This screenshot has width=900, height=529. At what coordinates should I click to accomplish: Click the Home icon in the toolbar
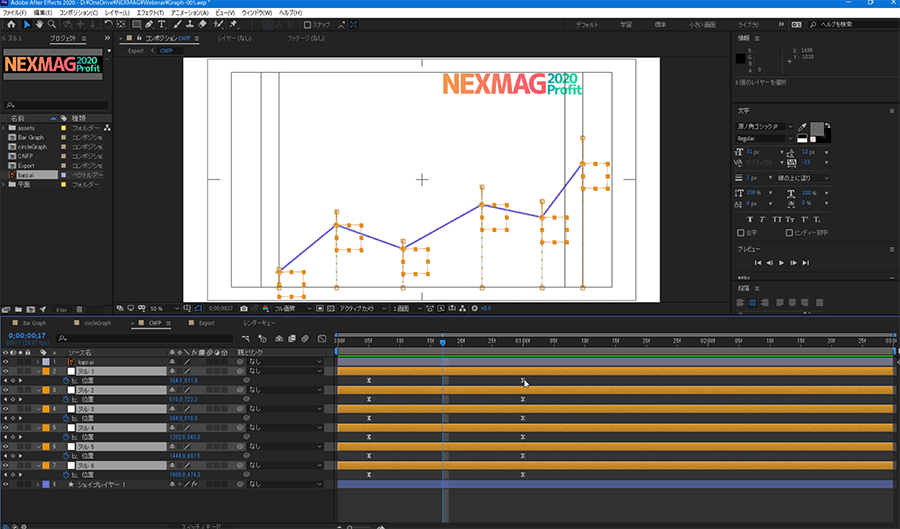click(12, 23)
